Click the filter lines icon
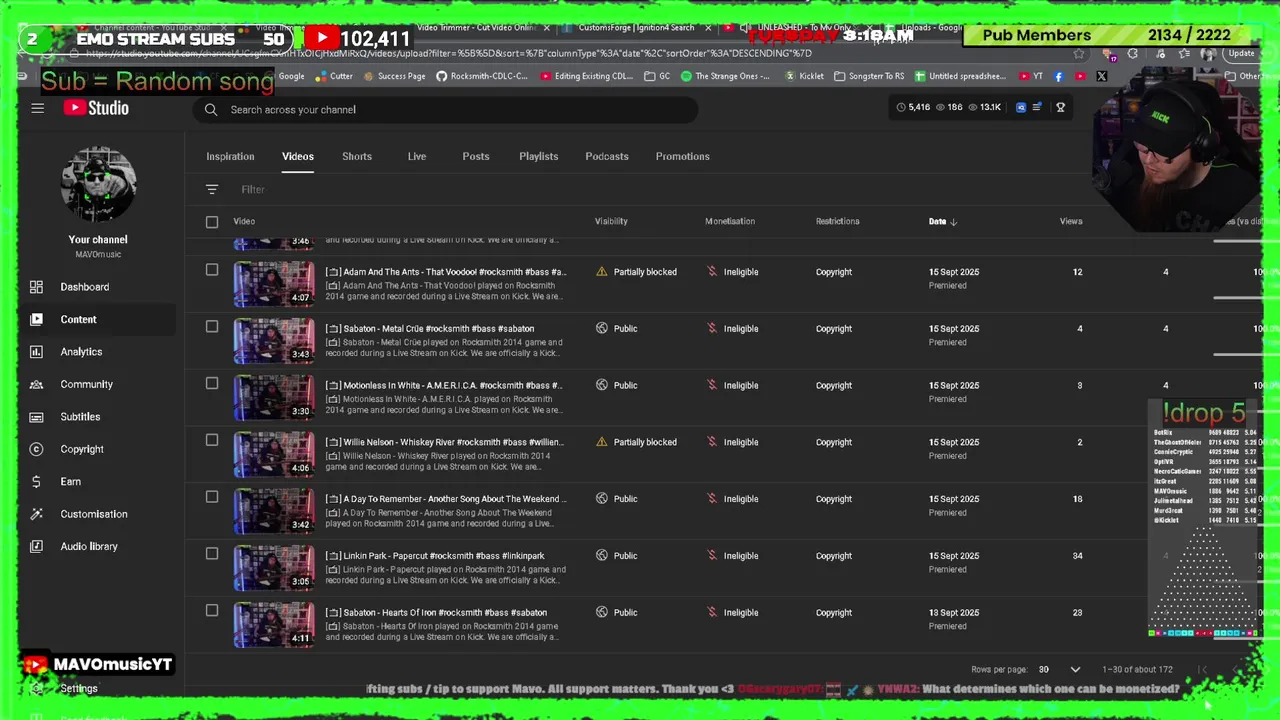Screen dimensions: 1280x720 pos(212,189)
